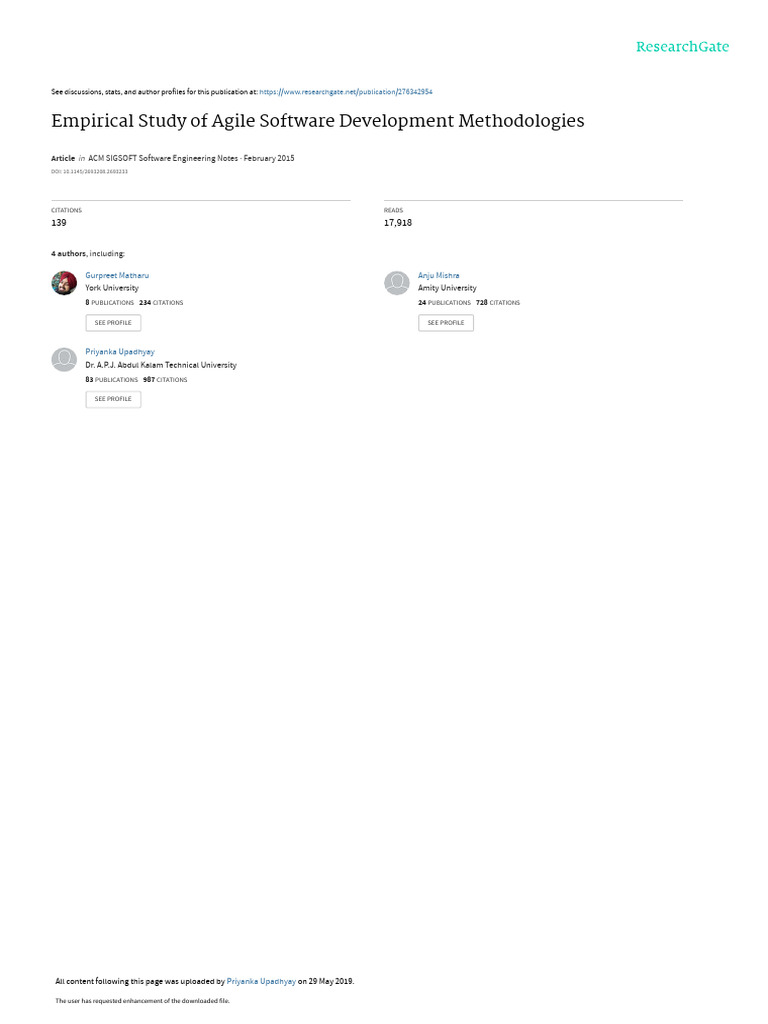Click 234 citations for Gurpreet Matharu
The height and width of the screenshot is (1024, 768).
click(x=161, y=303)
